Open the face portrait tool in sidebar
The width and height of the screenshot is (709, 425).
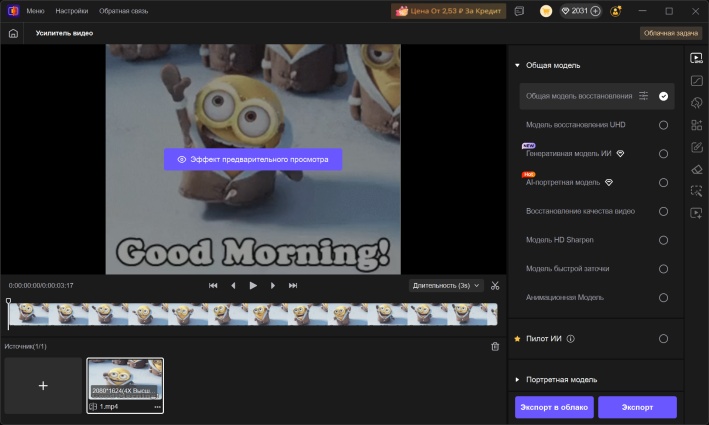point(696,103)
